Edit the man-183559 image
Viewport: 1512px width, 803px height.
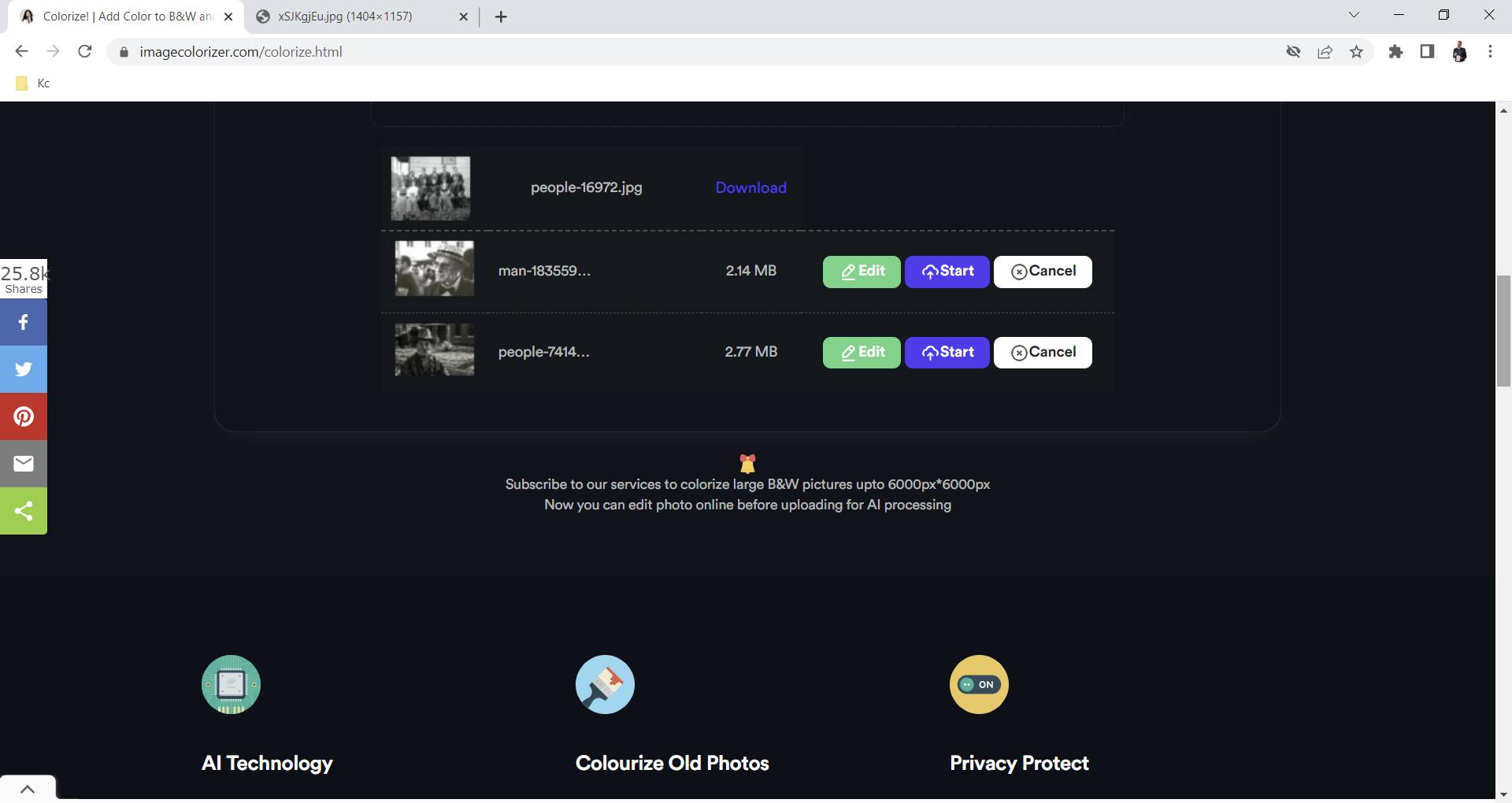[x=862, y=272]
